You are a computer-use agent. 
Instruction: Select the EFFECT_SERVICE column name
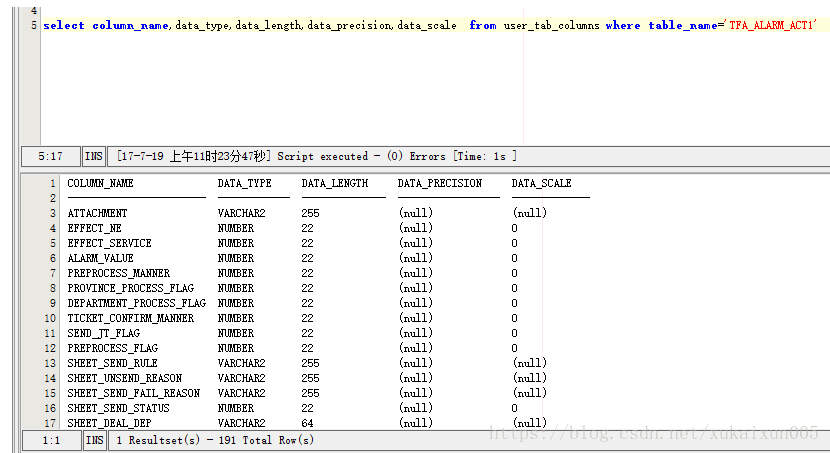click(109, 243)
